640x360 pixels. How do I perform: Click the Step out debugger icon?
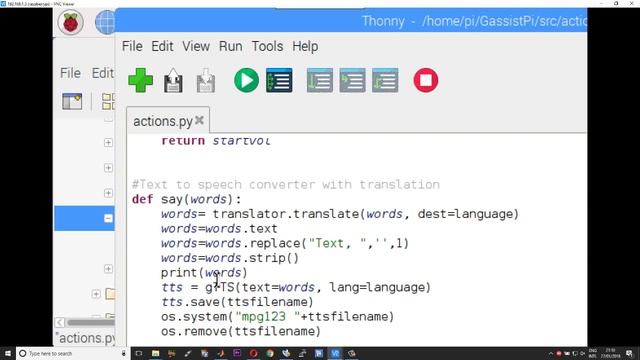click(385, 80)
